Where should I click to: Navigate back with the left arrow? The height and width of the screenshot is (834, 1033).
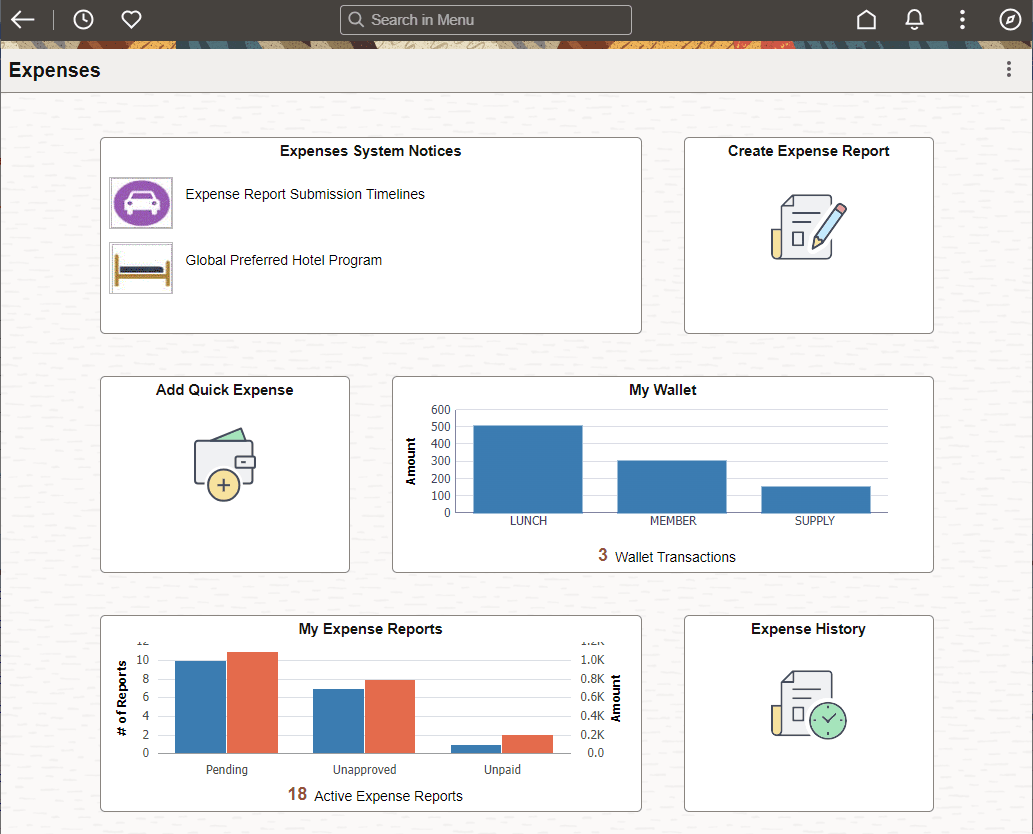point(22,19)
